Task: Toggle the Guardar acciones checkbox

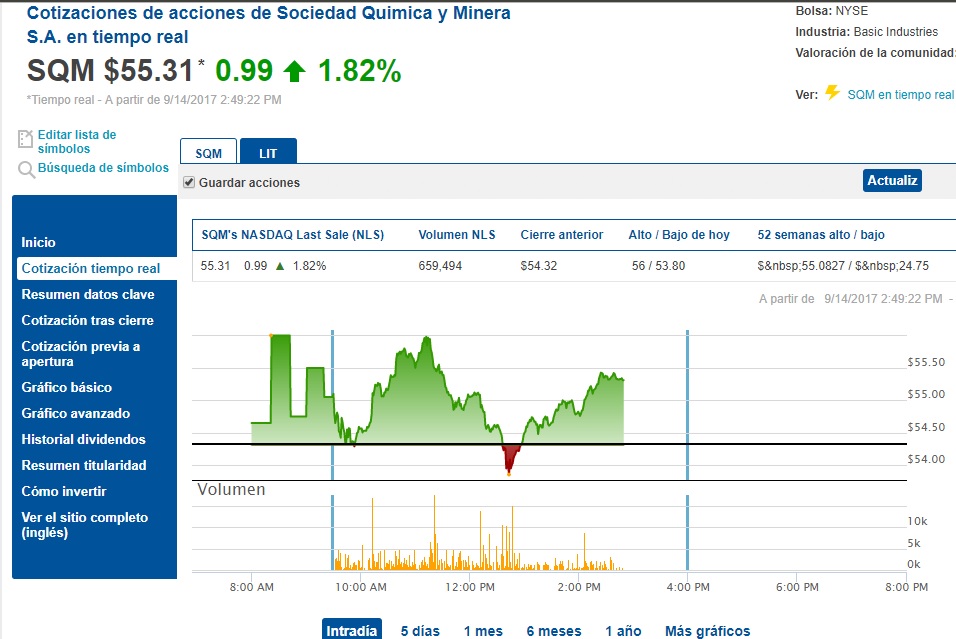Action: point(189,182)
